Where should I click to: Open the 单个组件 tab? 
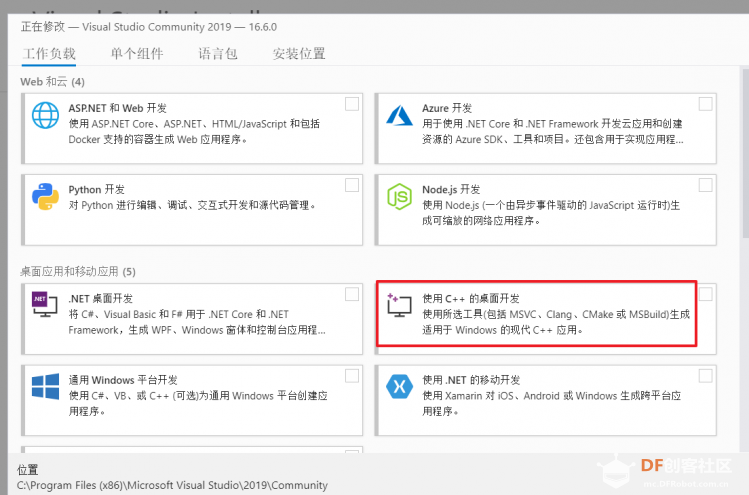[137, 54]
